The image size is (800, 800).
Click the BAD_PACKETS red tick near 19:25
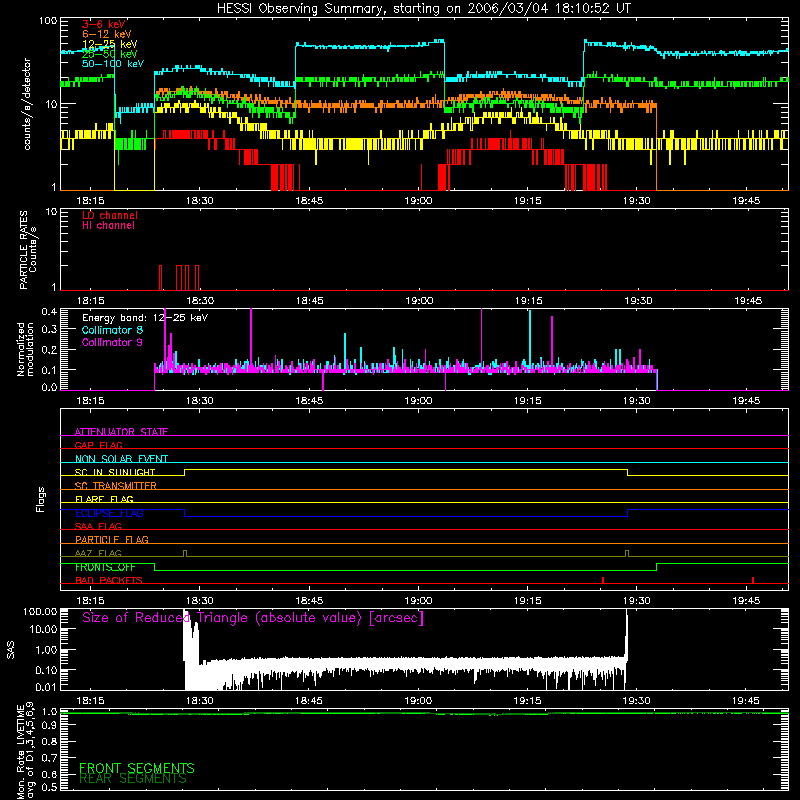tap(603, 580)
